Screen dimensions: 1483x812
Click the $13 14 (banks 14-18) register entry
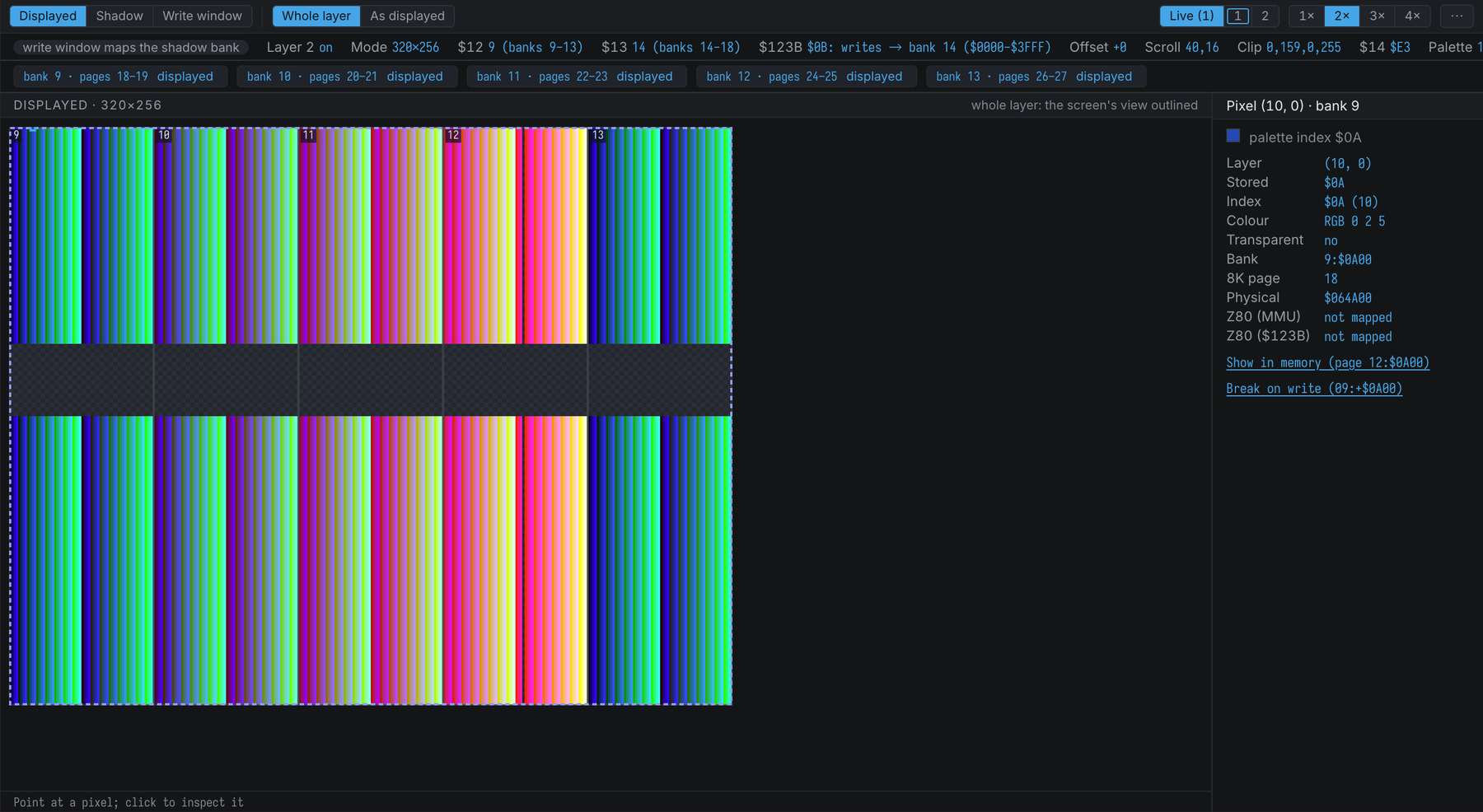[671, 48]
